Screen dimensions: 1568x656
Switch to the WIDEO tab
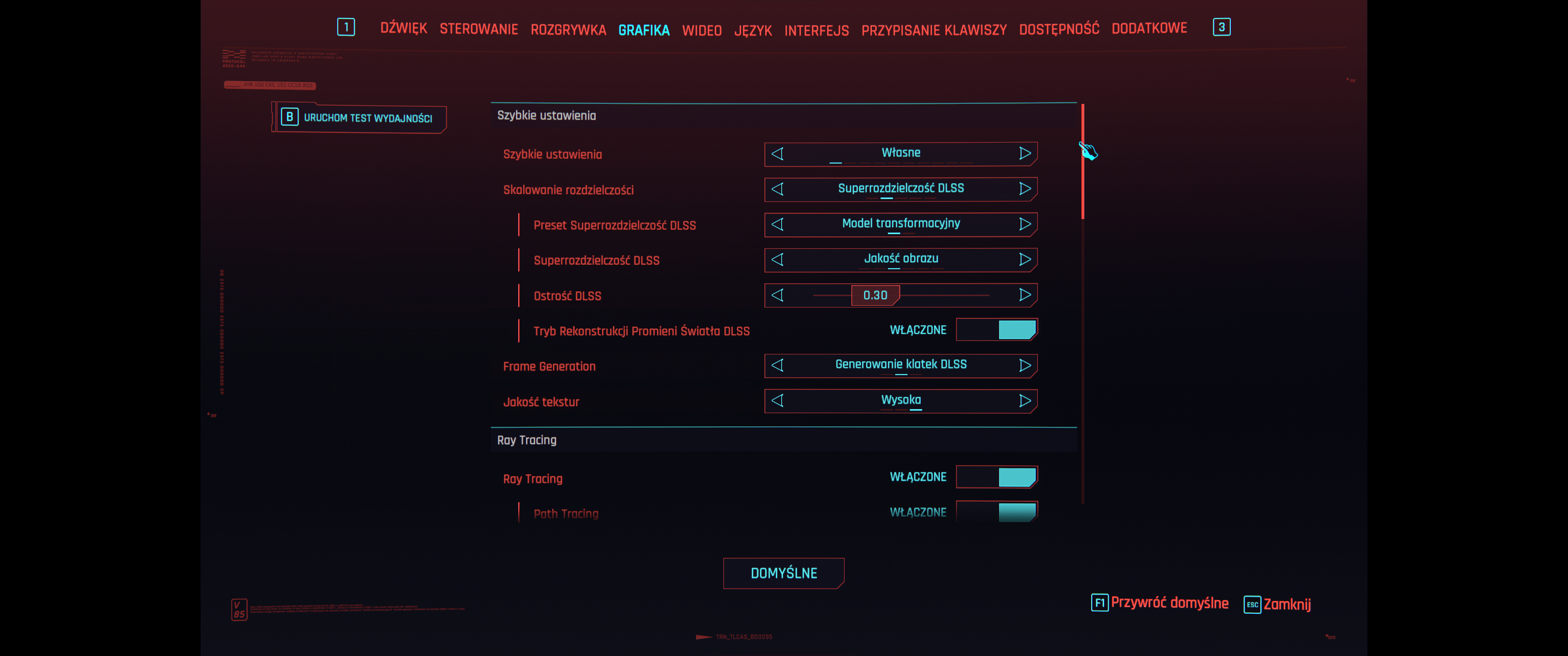coord(701,31)
